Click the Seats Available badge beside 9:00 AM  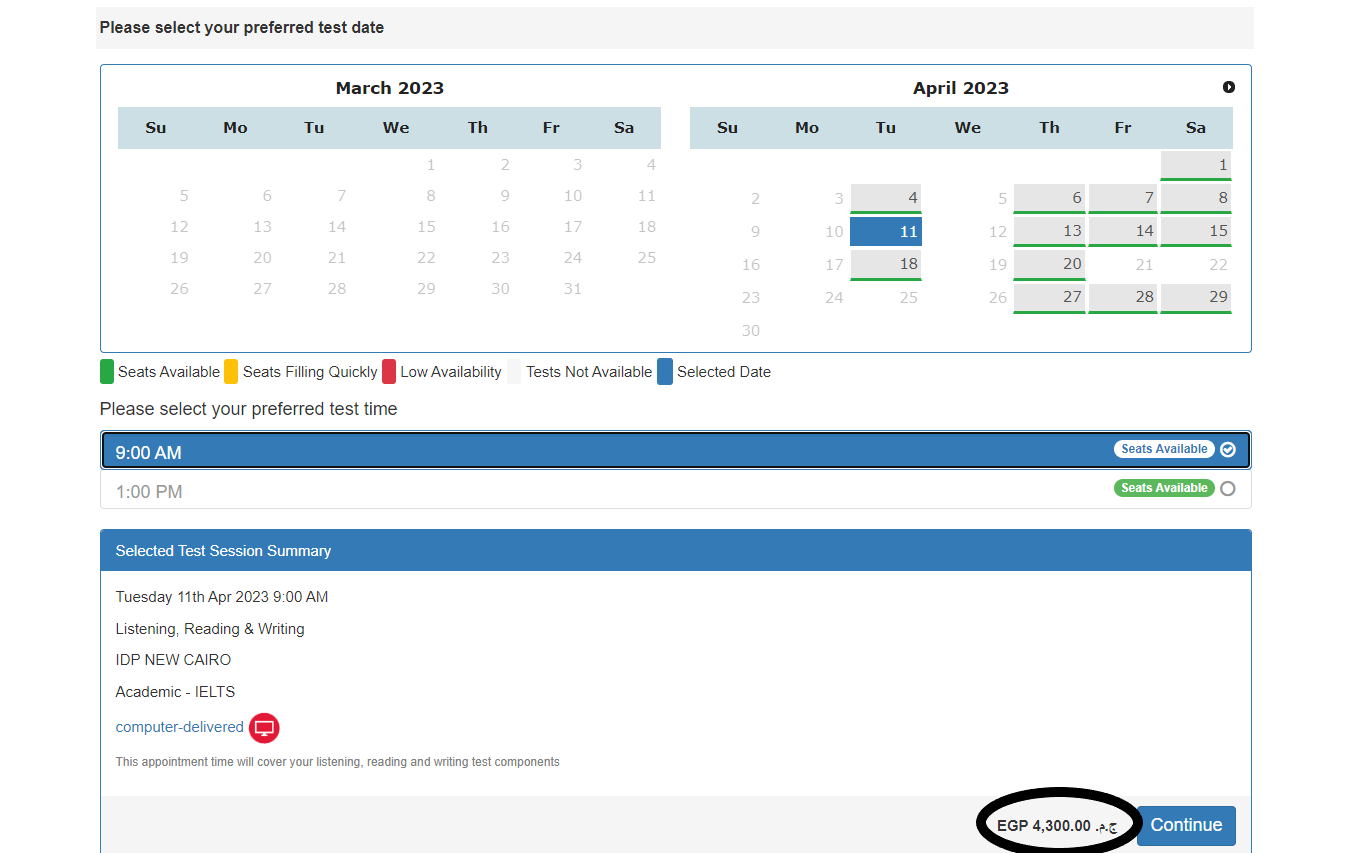pos(1163,449)
